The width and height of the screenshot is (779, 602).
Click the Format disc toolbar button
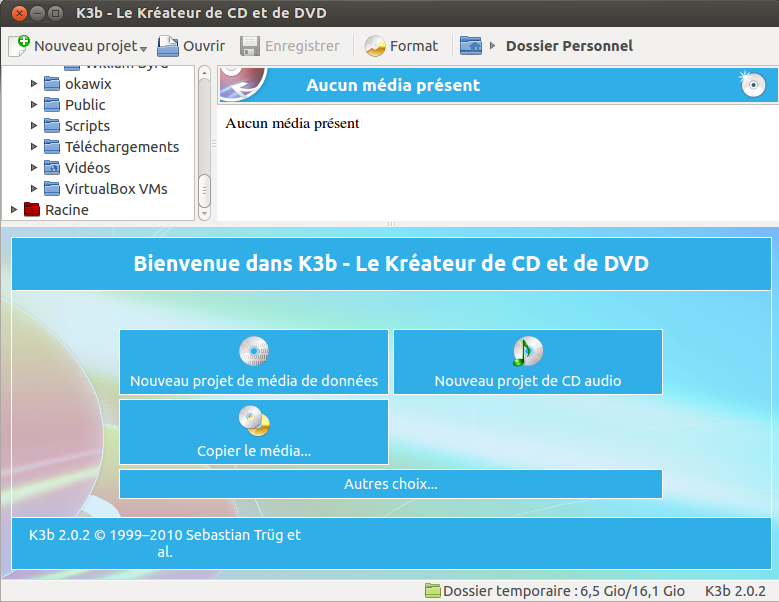(401, 46)
